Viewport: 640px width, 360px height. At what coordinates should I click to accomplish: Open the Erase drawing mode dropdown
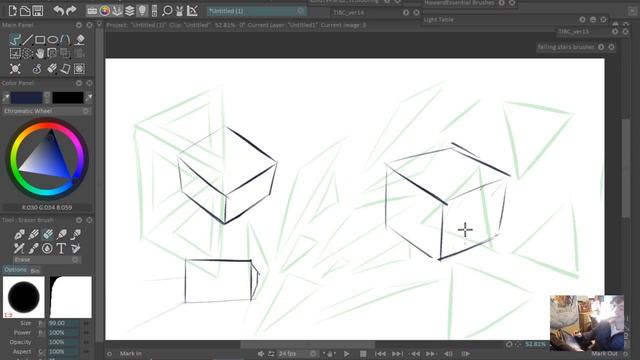tap(47, 260)
